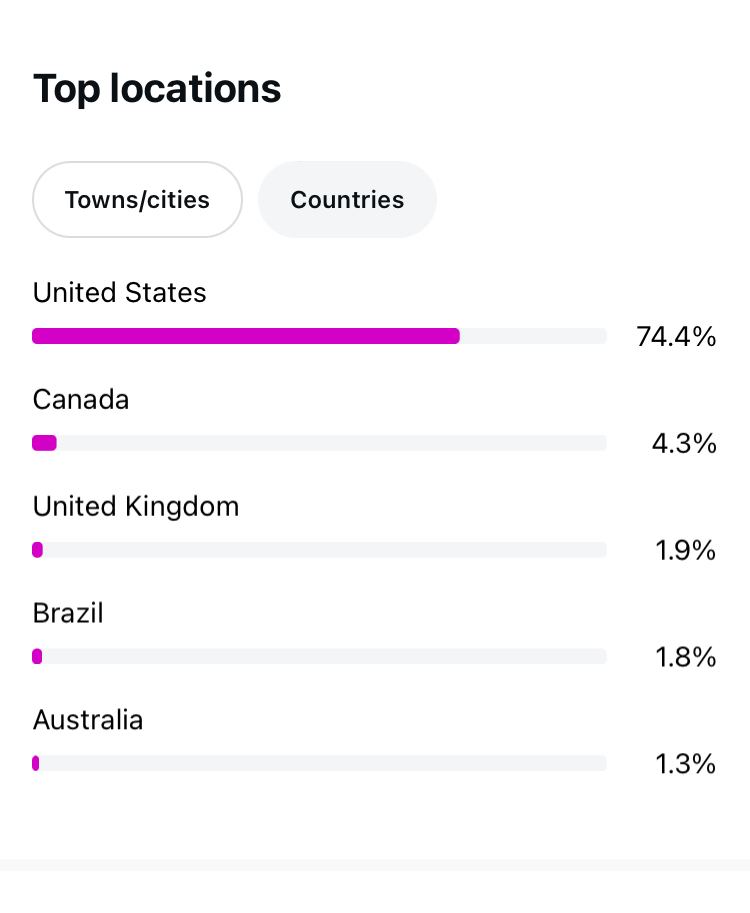Select the Countries tab
This screenshot has height=913, width=750.
(347, 200)
